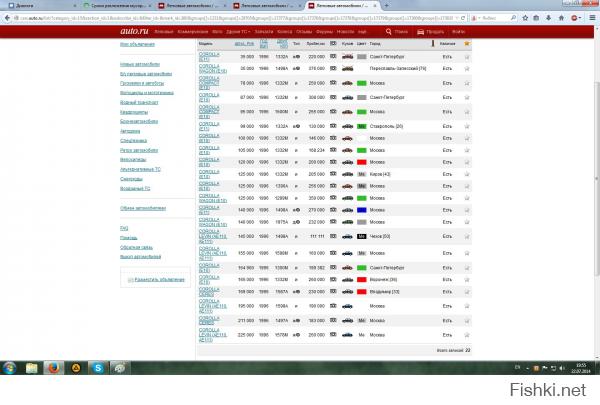Open Обмен автомобилями sidebar link
This screenshot has width=600, height=405.
(x=143, y=208)
